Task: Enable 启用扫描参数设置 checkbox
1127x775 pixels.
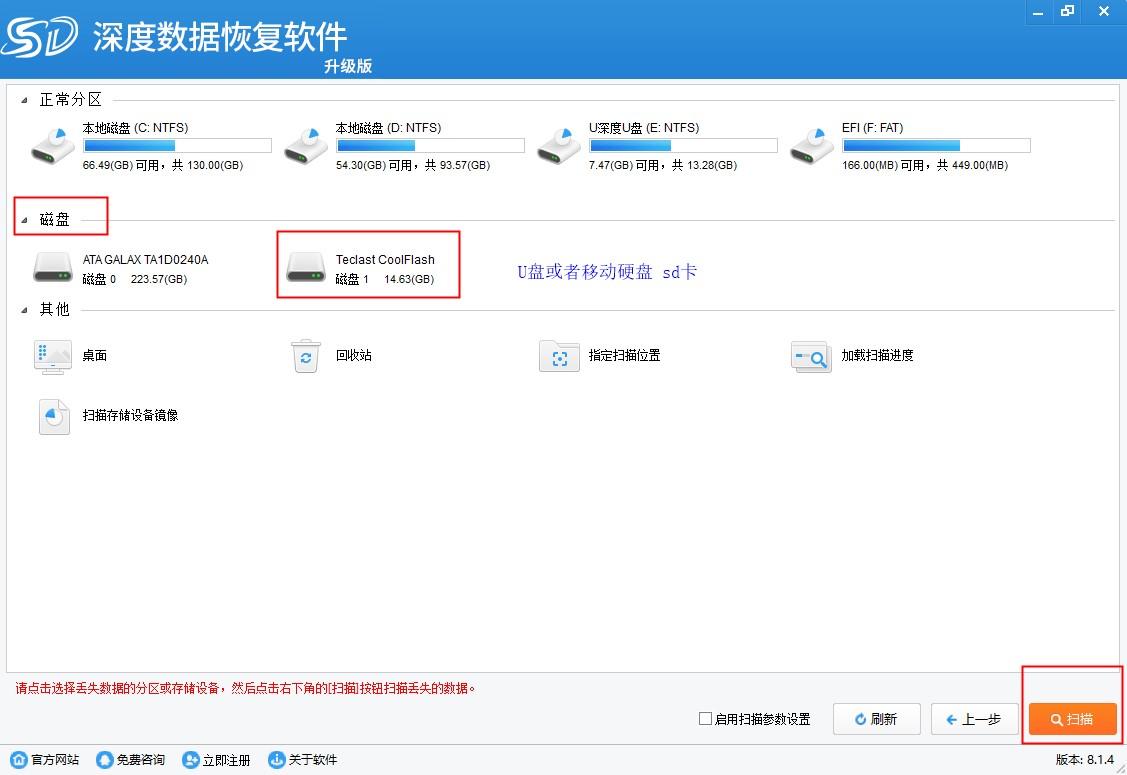Action: tap(705, 718)
